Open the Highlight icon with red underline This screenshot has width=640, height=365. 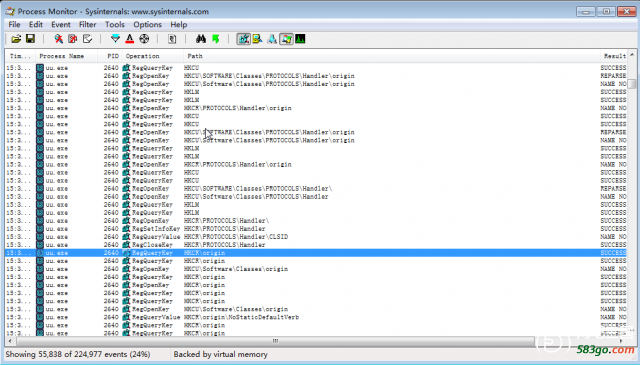click(x=129, y=39)
